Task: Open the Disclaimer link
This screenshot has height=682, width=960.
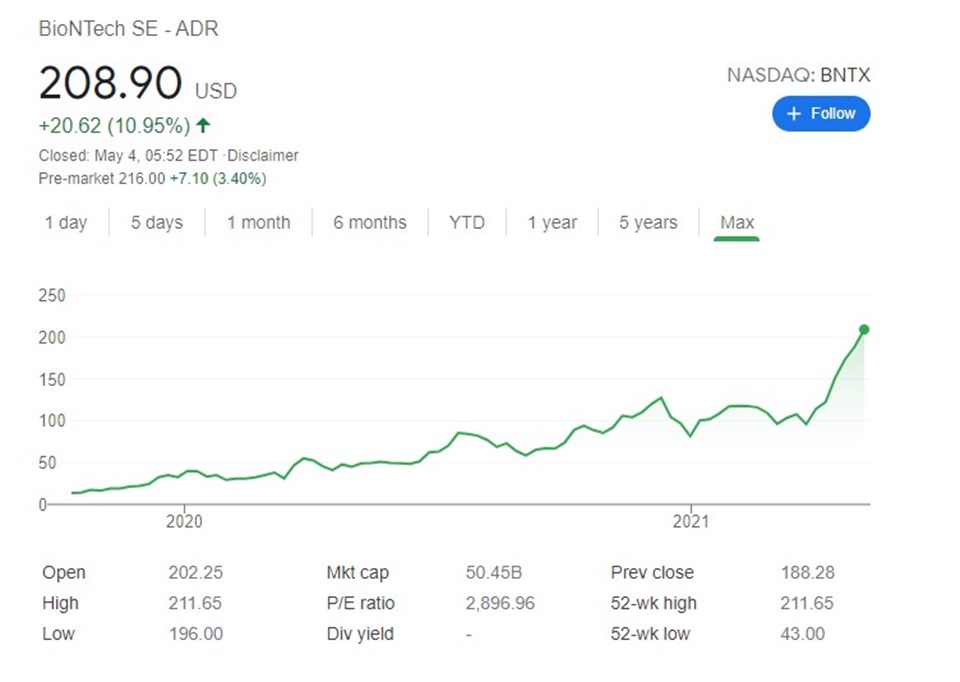Action: coord(263,156)
